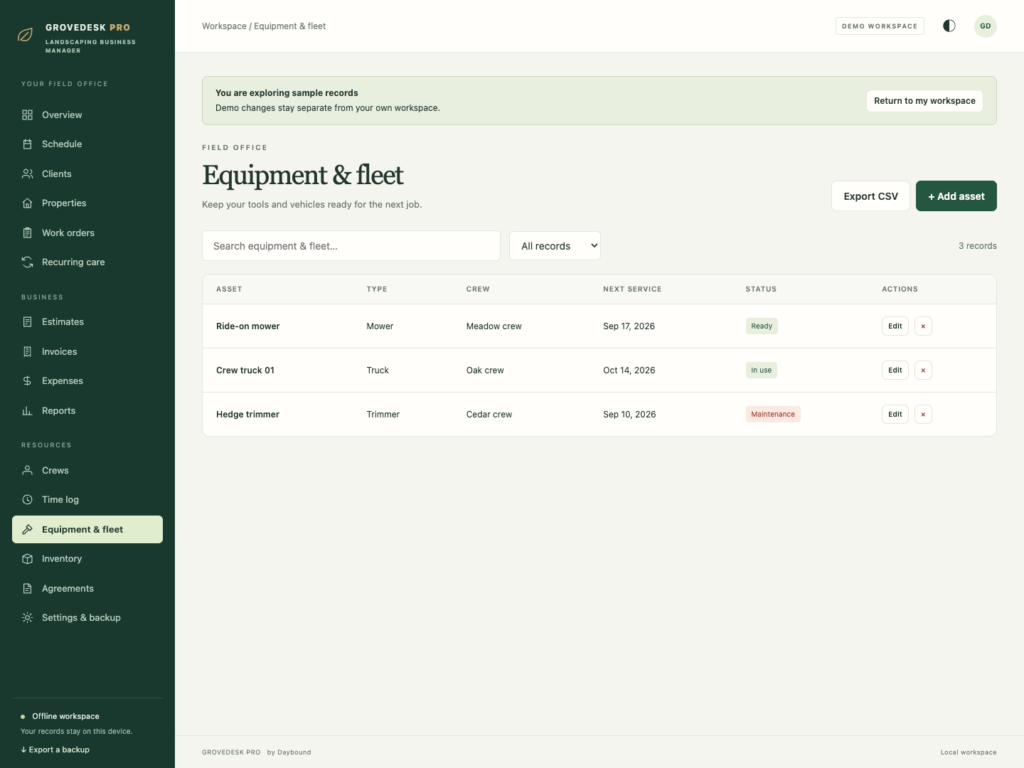Click the Export CSV button

pos(871,196)
